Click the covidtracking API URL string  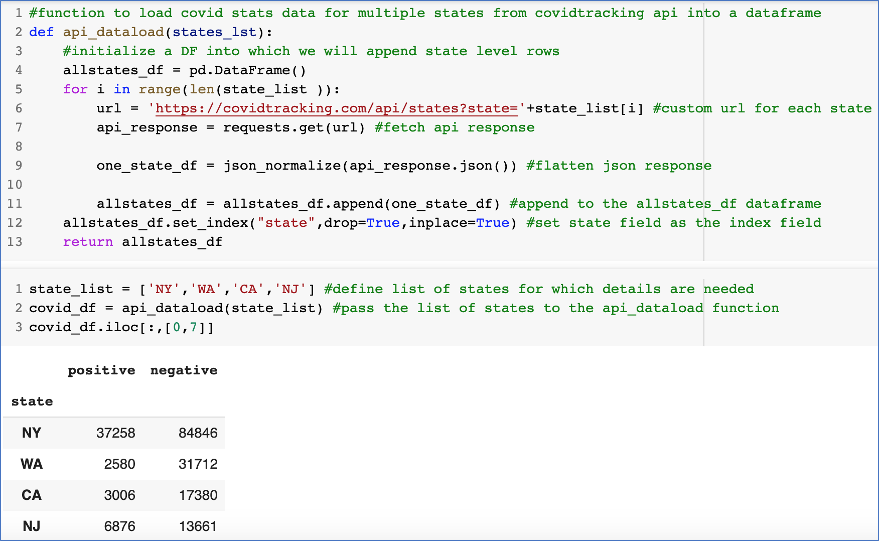[x=336, y=108]
